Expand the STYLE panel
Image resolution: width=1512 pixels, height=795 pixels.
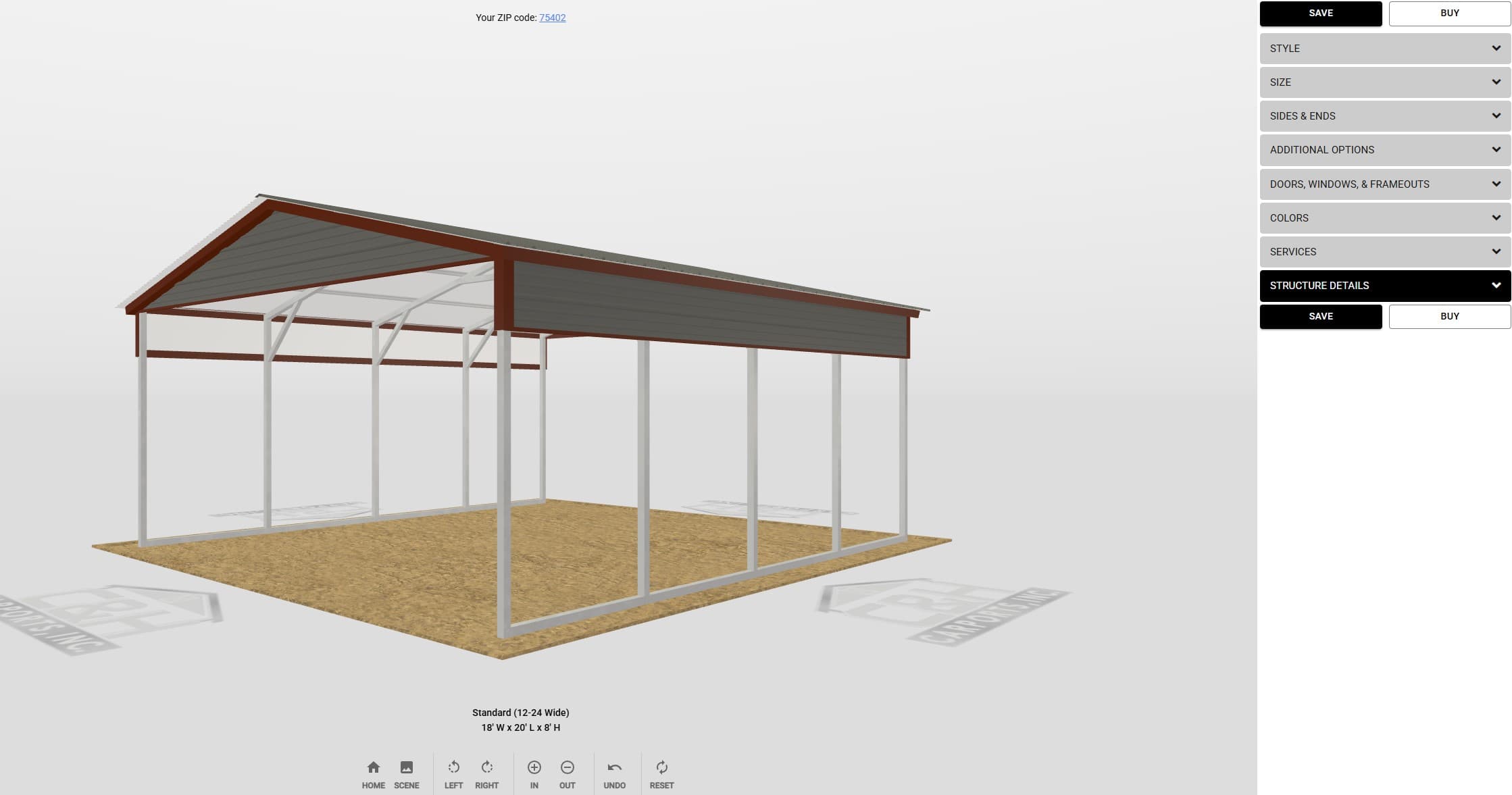tap(1384, 48)
